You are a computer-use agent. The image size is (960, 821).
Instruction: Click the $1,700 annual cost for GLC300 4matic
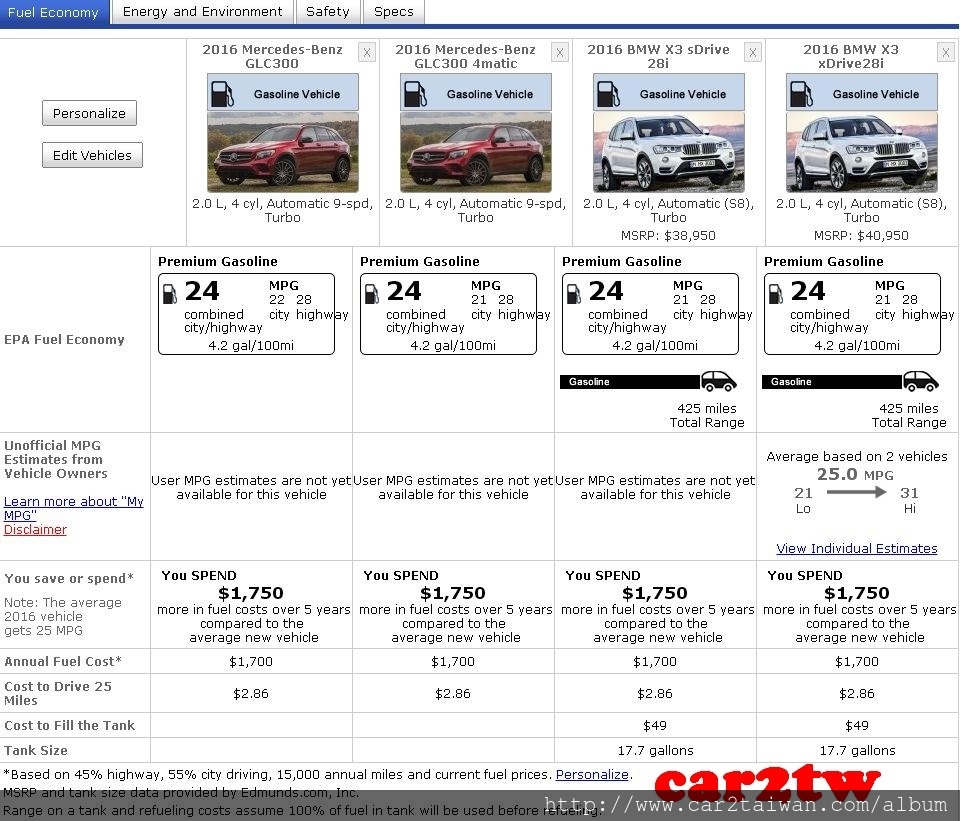point(452,662)
